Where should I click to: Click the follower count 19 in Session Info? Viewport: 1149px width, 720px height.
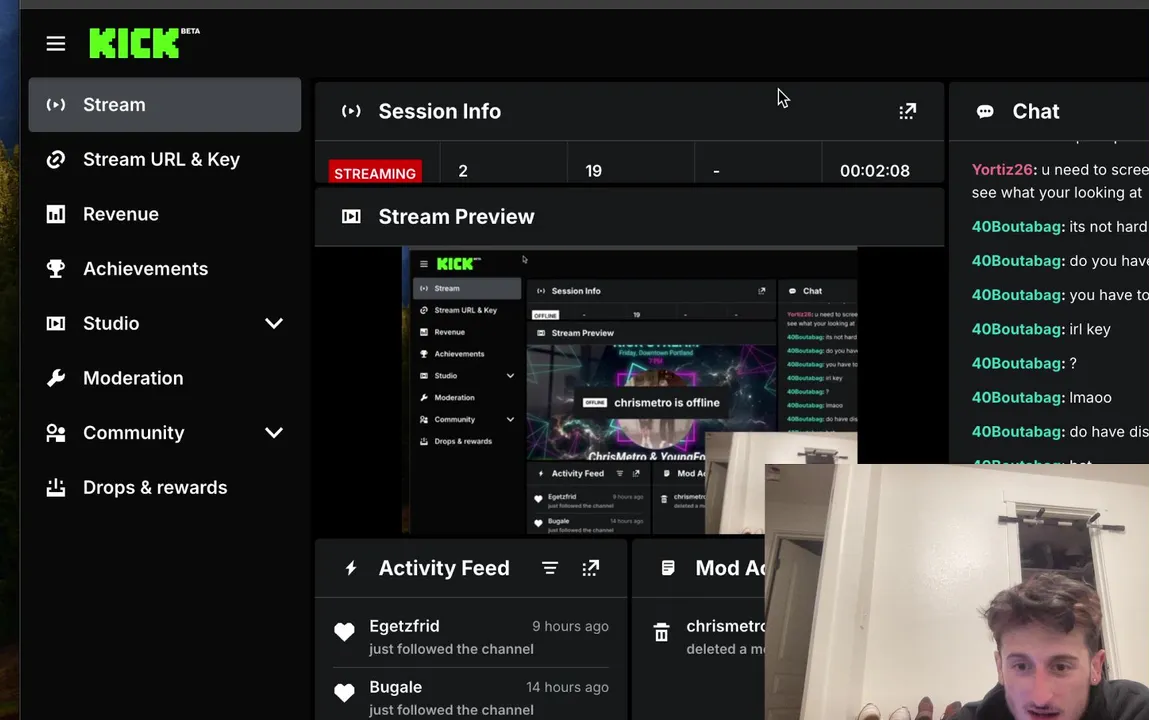pos(594,171)
